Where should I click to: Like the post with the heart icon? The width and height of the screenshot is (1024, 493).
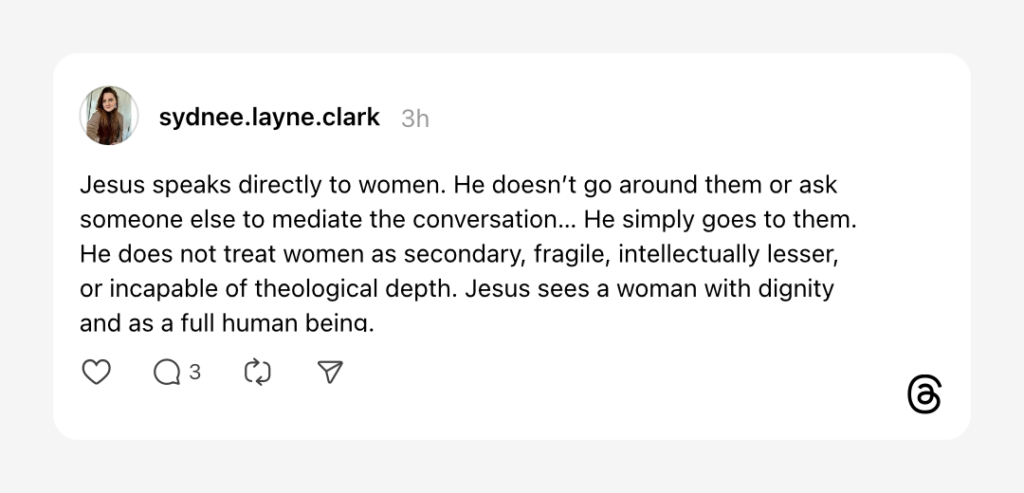(95, 372)
